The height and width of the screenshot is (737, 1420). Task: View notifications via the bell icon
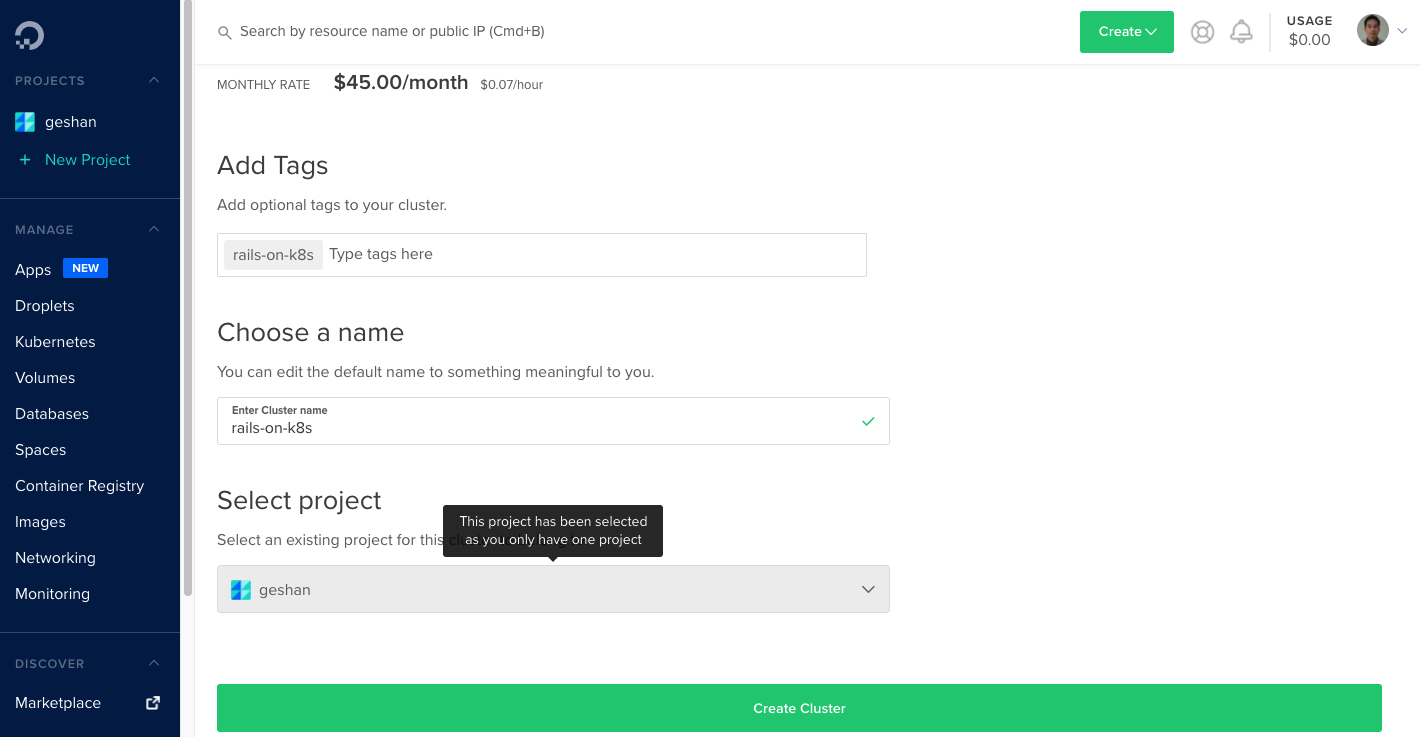(x=1241, y=31)
